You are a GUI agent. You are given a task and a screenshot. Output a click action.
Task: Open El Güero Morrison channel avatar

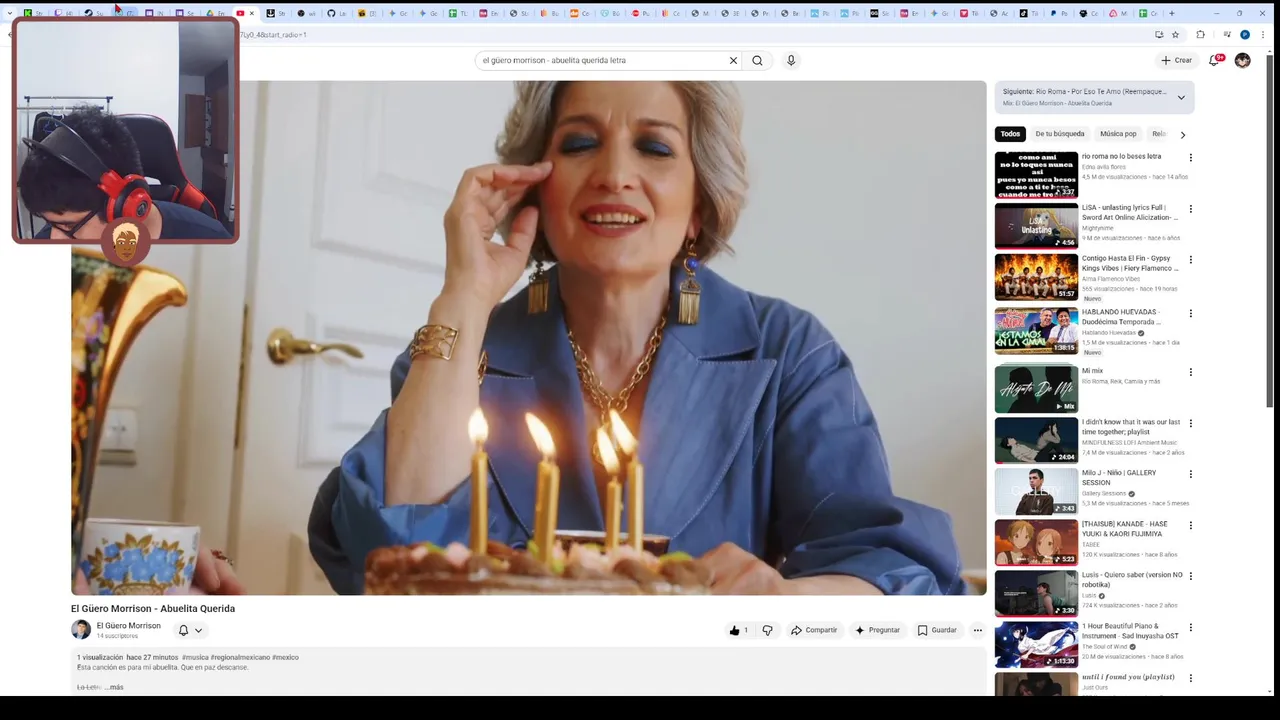click(81, 629)
